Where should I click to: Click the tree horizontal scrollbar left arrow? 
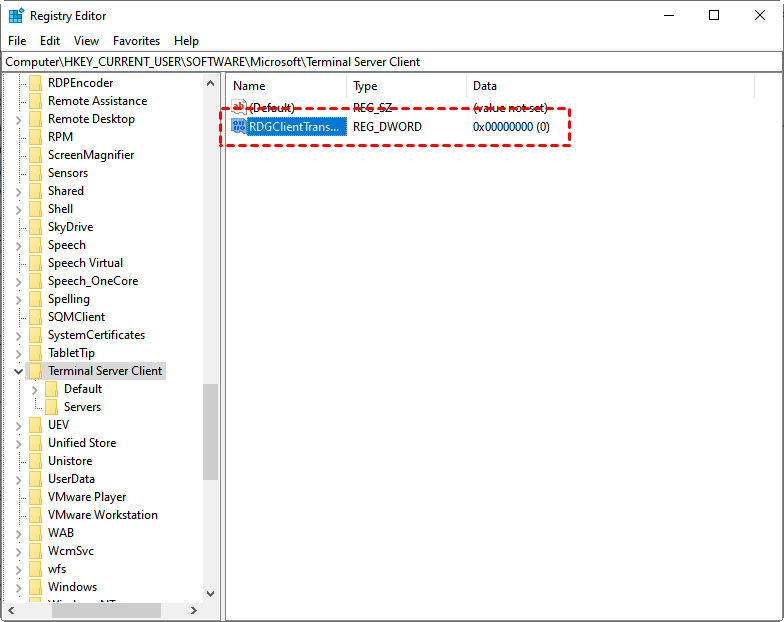(11, 610)
